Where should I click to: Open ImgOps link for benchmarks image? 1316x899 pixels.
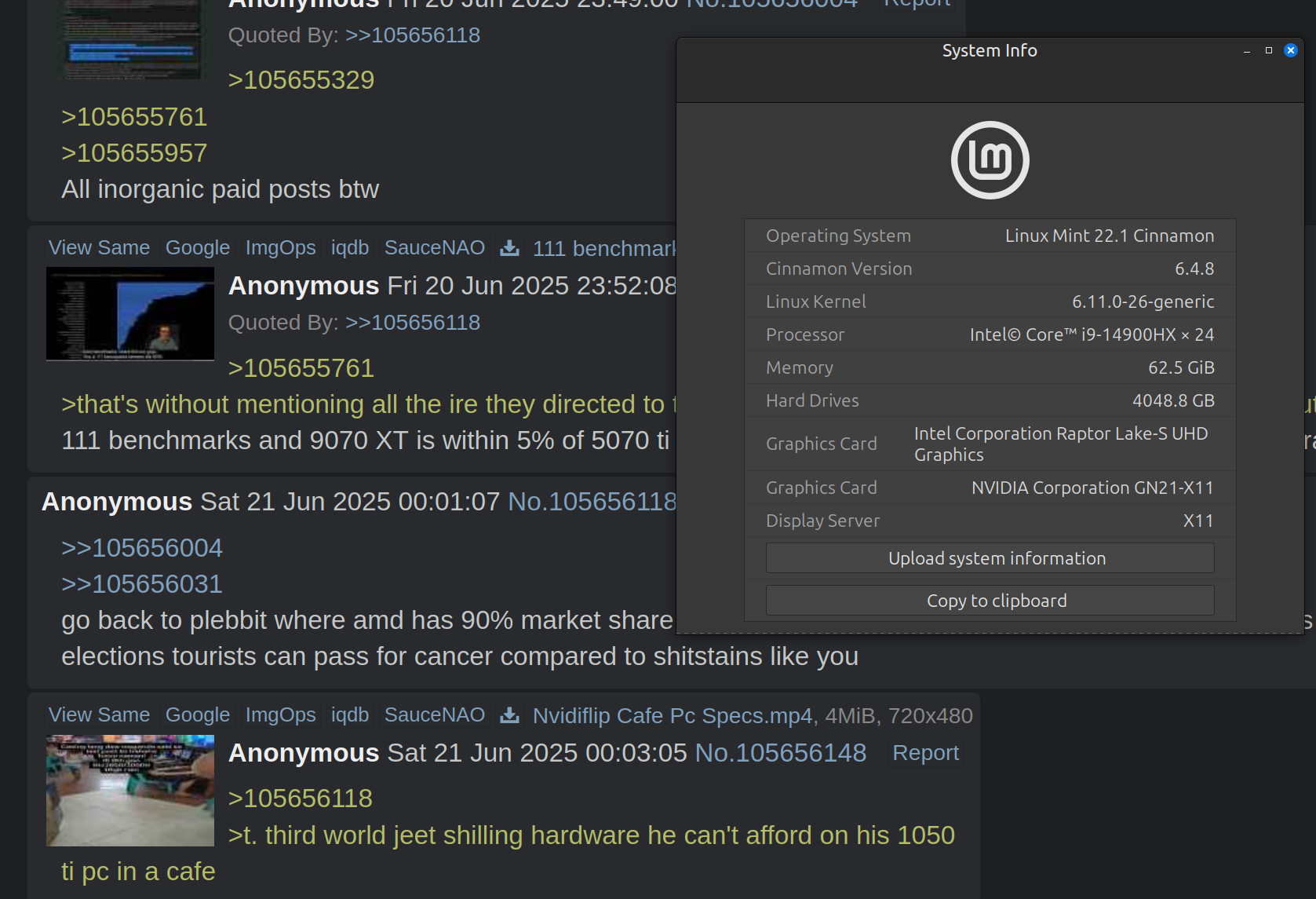(280, 248)
